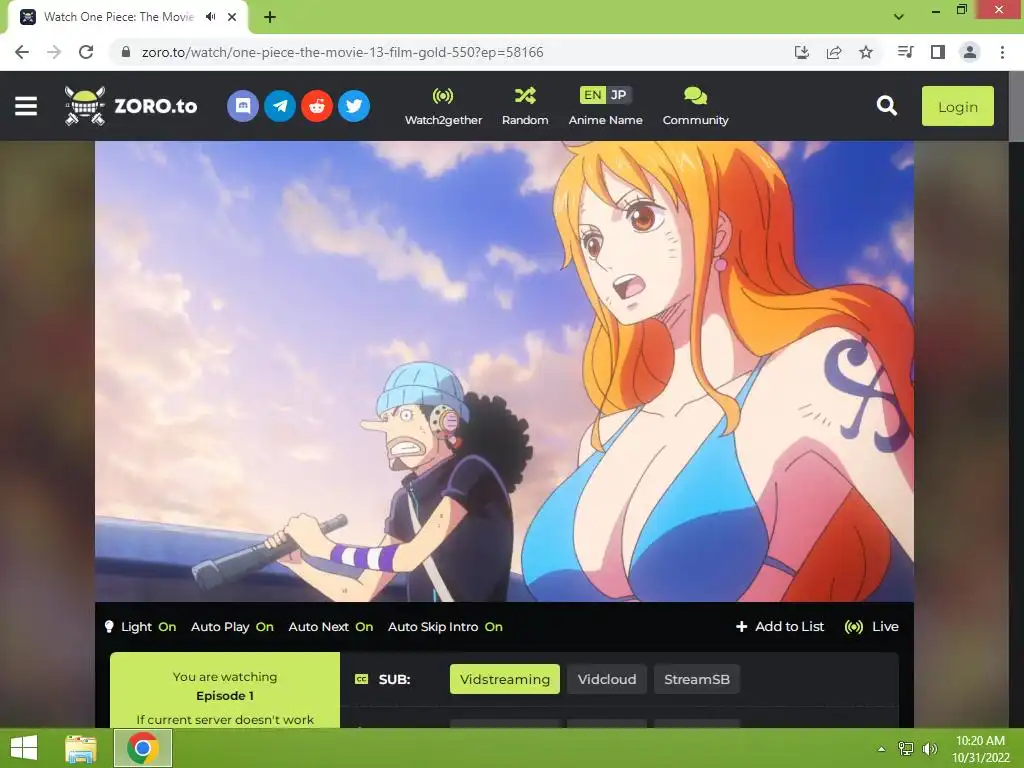The image size is (1024, 768).
Task: Click the install app icon in address bar
Action: [802, 52]
